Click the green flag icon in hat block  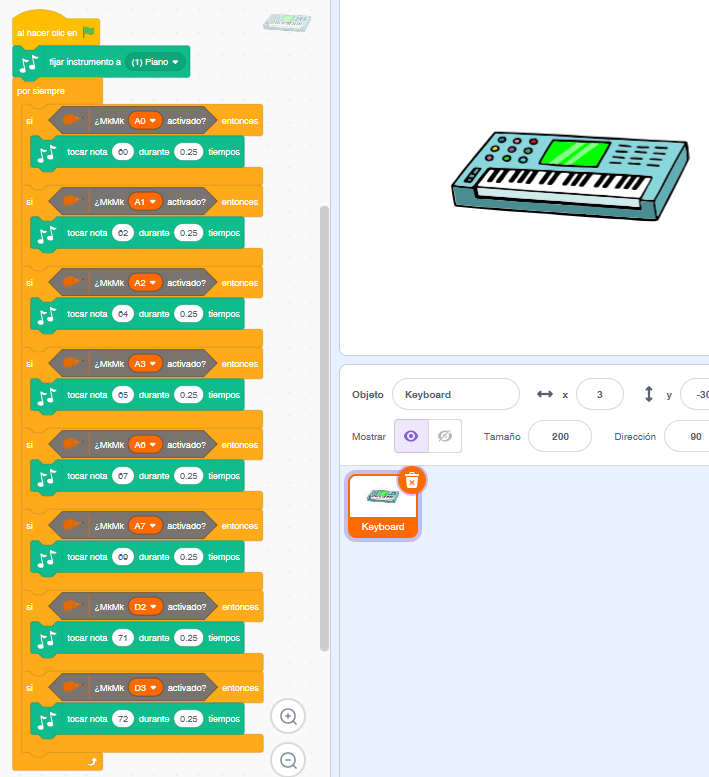tap(89, 32)
